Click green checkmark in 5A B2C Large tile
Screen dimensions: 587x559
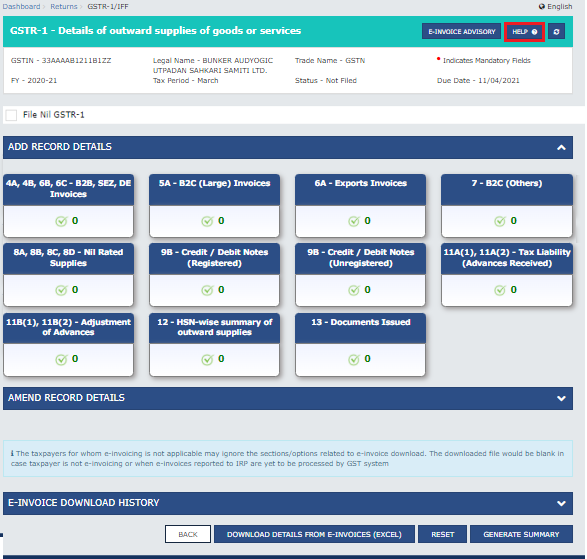pos(207,221)
